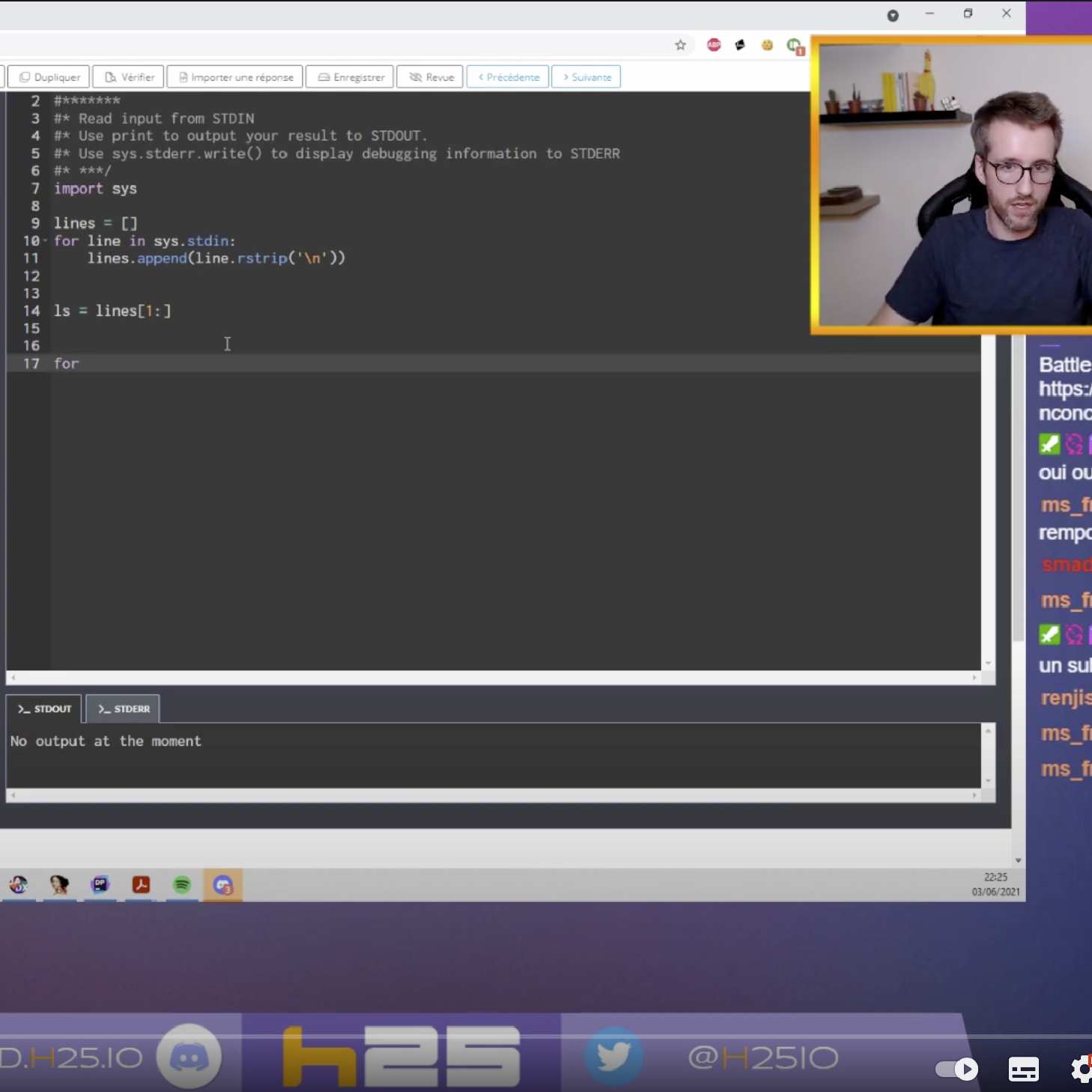Screen dimensions: 1092x1092
Task: Click the cookie extension icon in browser toolbar
Action: click(x=767, y=45)
